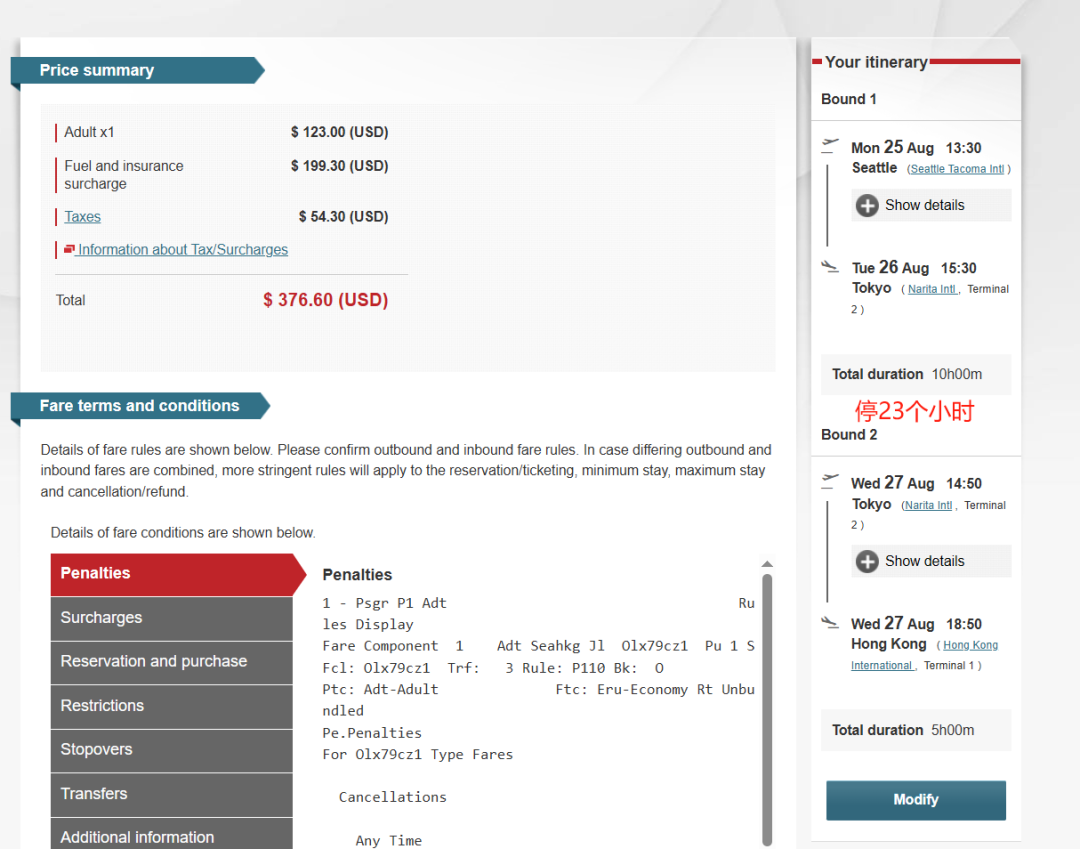Click the scroll-up arrow in fare rules panel
Image resolution: width=1080 pixels, height=849 pixels.
point(767,564)
